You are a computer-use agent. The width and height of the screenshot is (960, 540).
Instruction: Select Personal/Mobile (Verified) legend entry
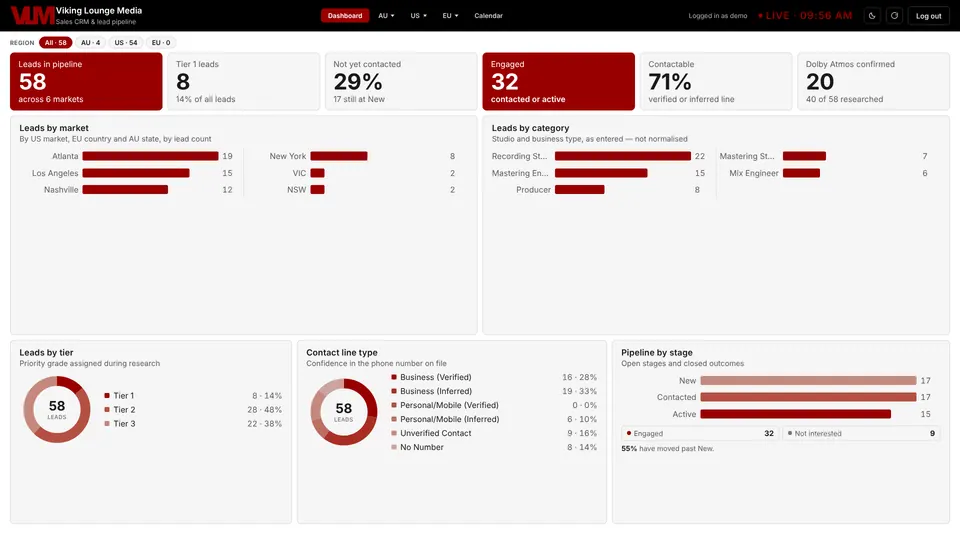pos(494,405)
